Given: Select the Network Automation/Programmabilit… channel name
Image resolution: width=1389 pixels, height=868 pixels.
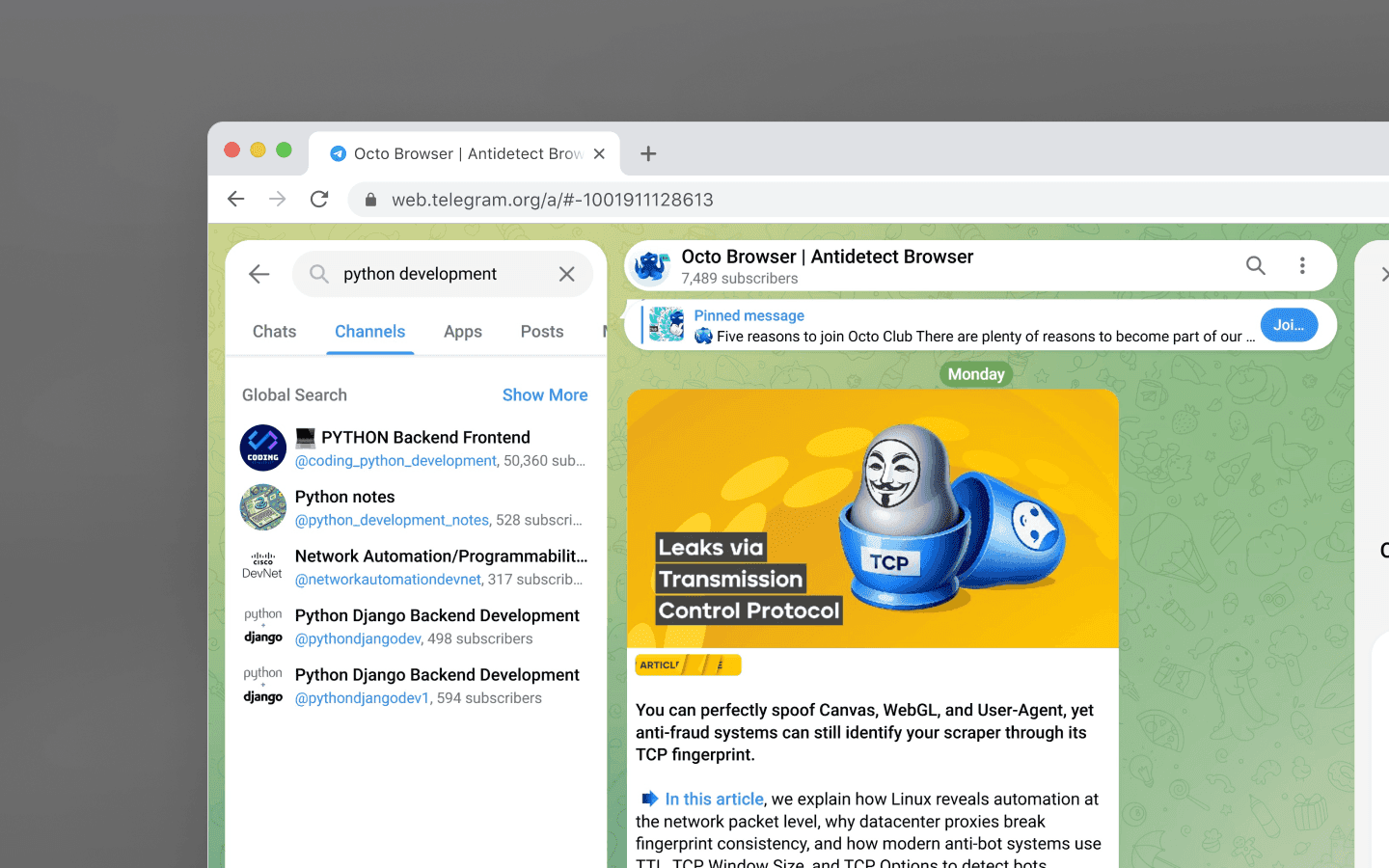Looking at the screenshot, I should pyautogui.click(x=441, y=556).
